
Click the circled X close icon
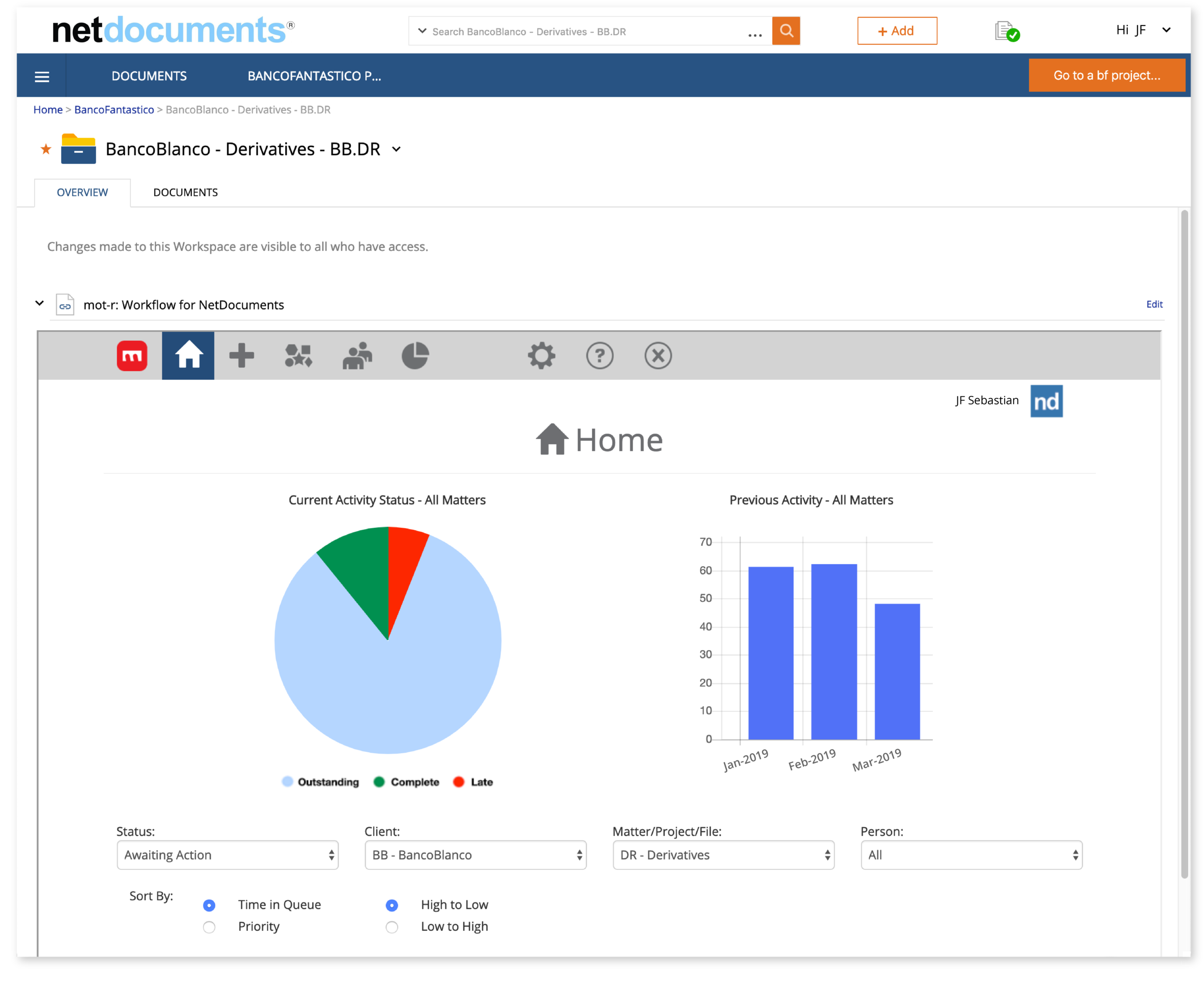point(658,356)
